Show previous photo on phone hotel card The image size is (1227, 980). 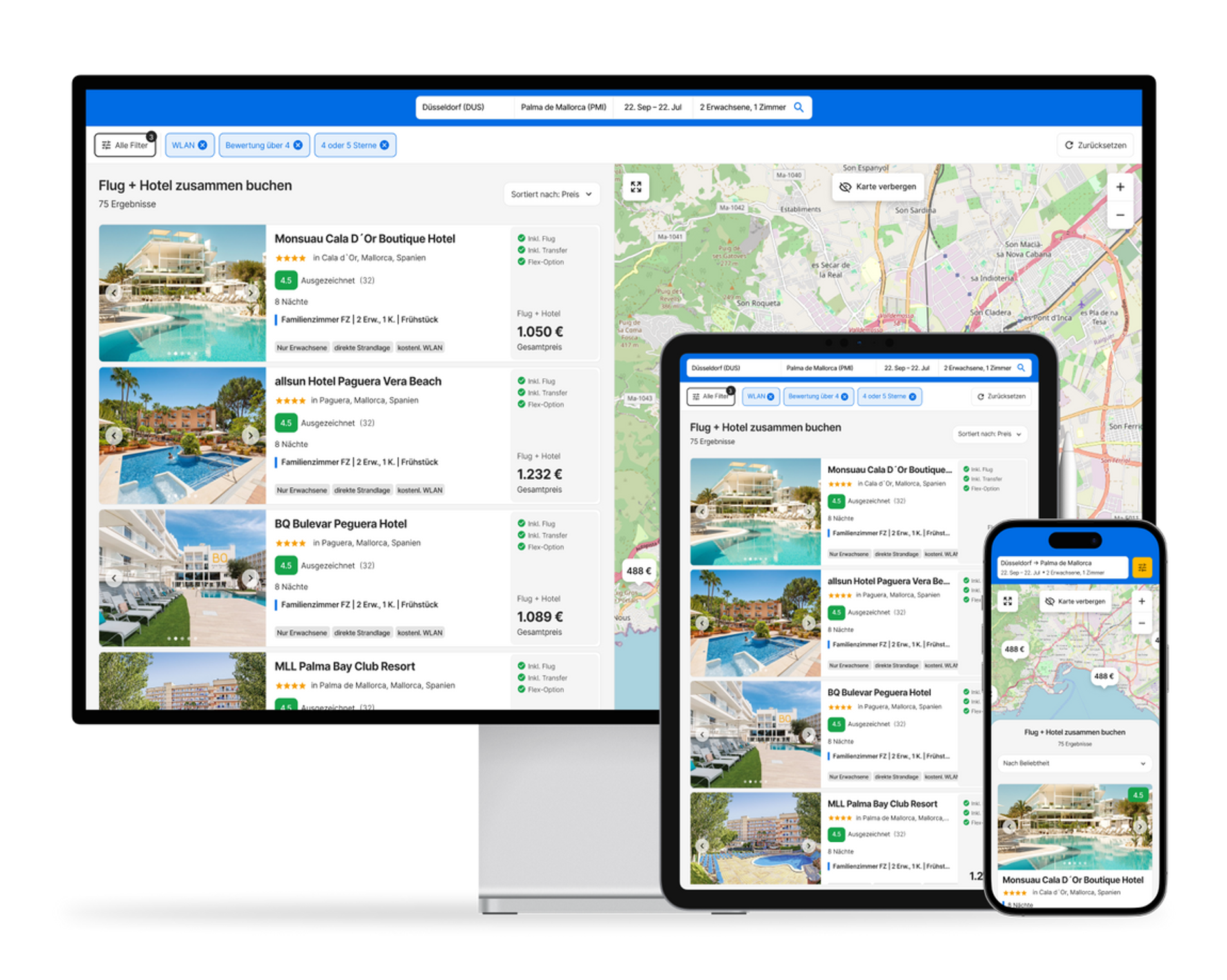1009,826
